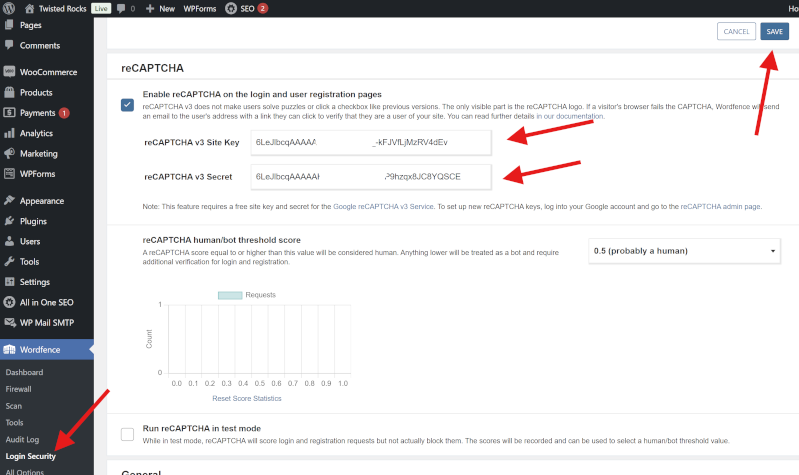Open Wordfence All Options submenu
799x475 pixels.
click(24, 472)
